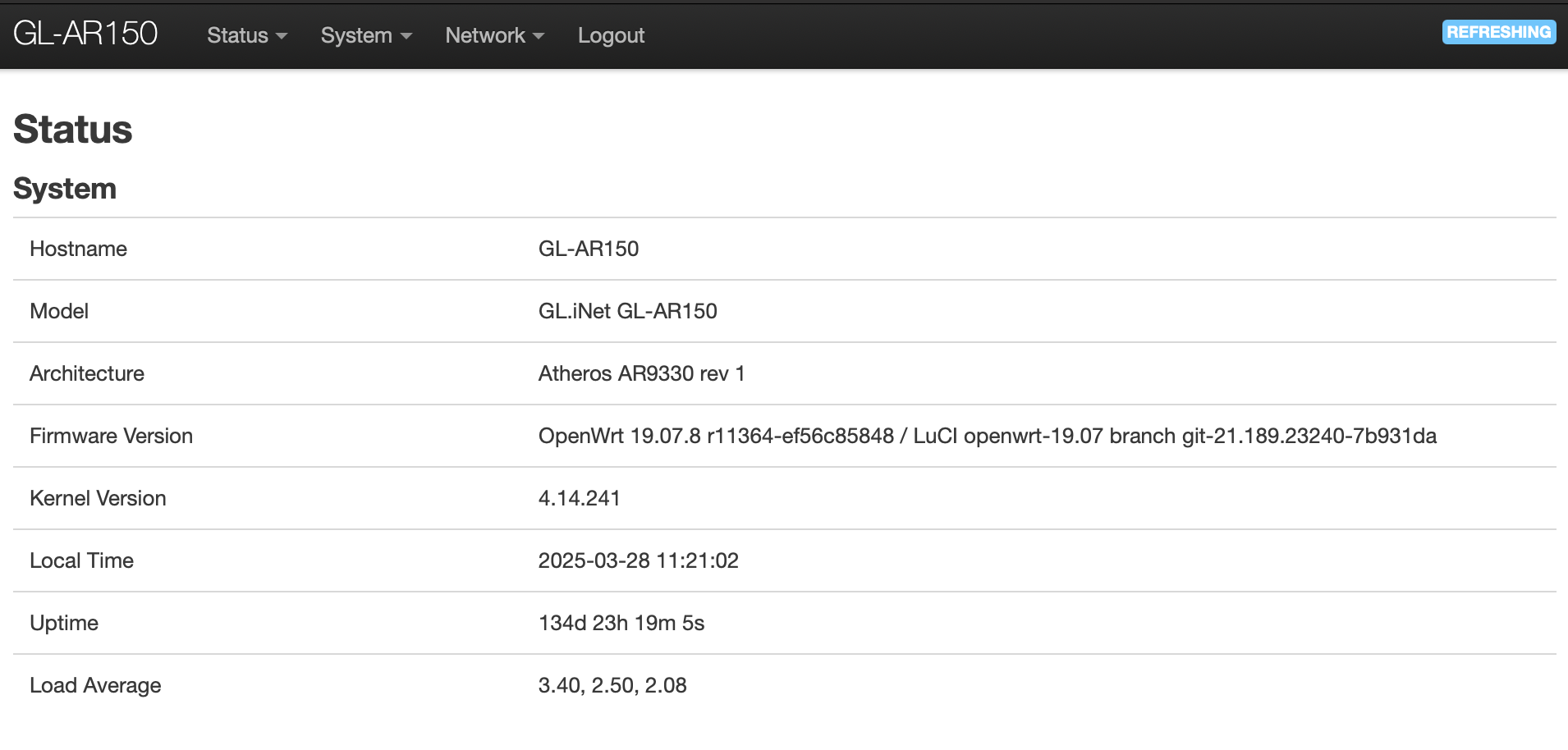Click the Local Time value
The height and width of the screenshot is (750, 1568).
(638, 560)
